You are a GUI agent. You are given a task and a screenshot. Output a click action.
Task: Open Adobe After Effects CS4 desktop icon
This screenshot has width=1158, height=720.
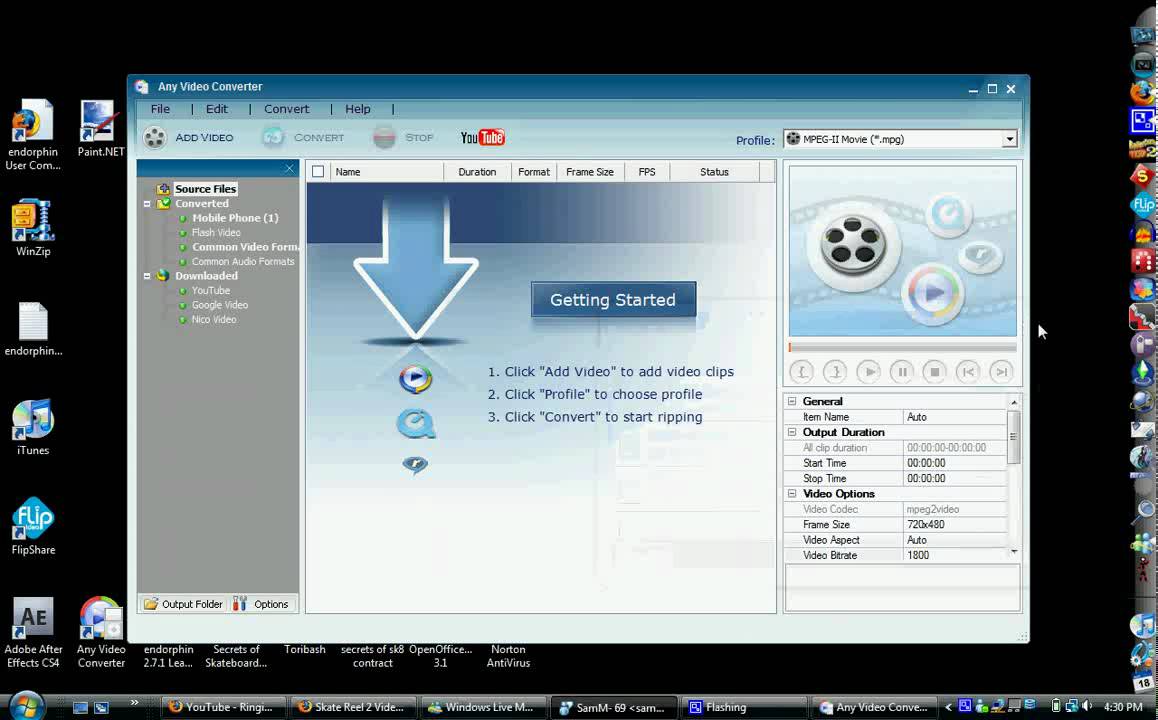(32, 632)
